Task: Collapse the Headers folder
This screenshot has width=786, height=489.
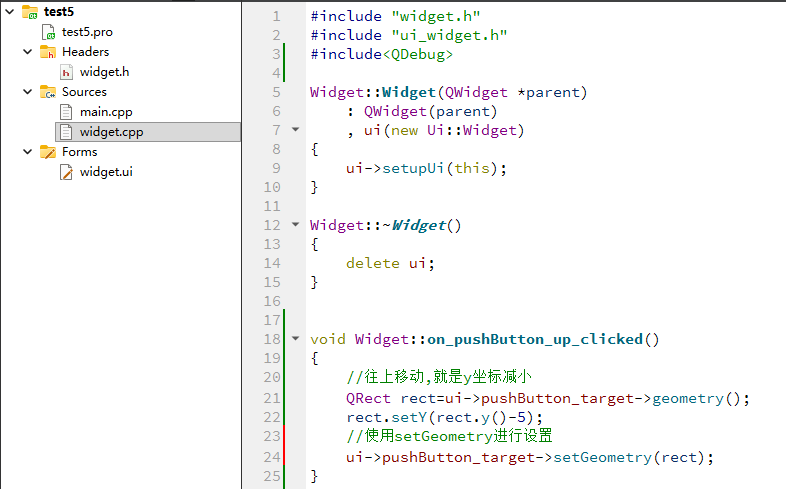Action: pyautogui.click(x=28, y=52)
